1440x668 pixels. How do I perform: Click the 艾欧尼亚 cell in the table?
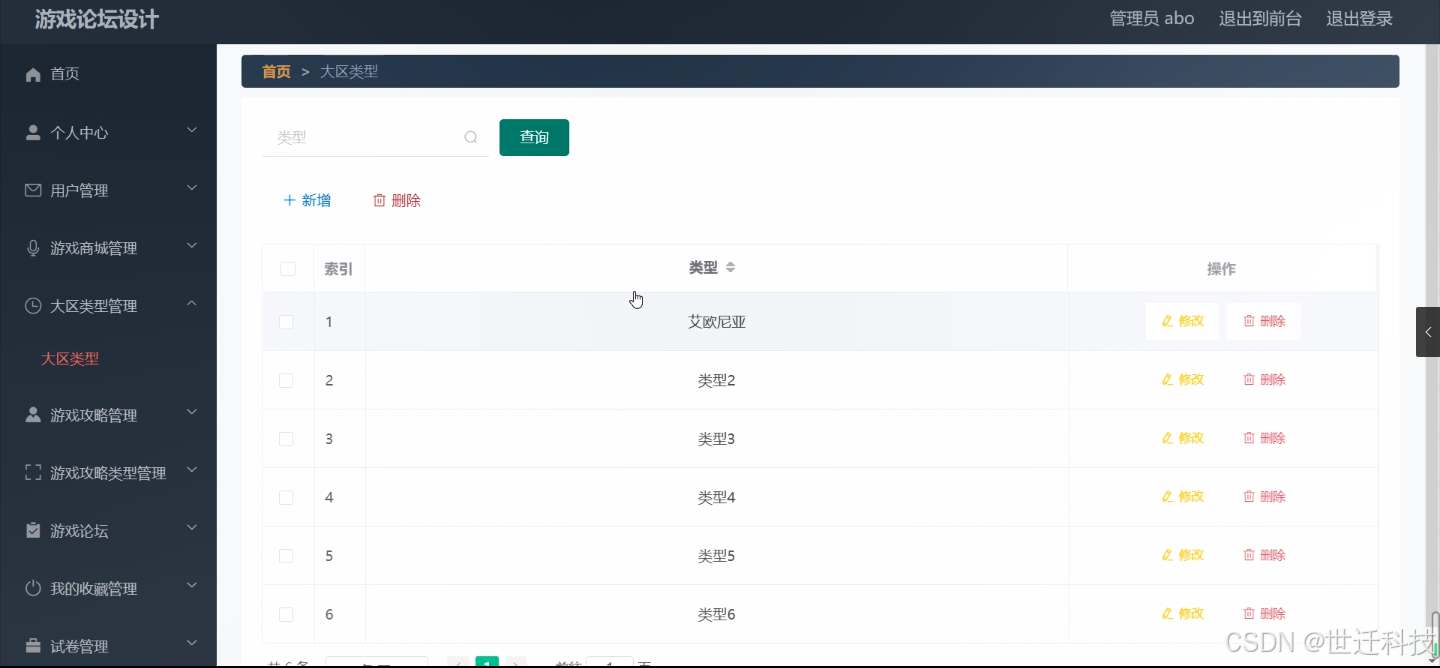click(x=717, y=322)
